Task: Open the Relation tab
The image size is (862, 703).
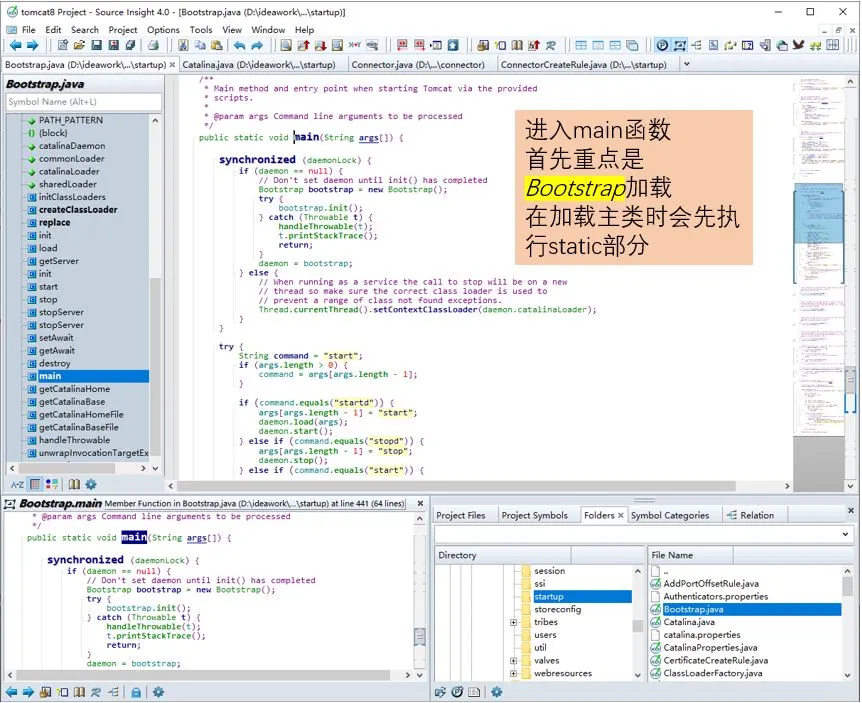Action: coord(750,516)
